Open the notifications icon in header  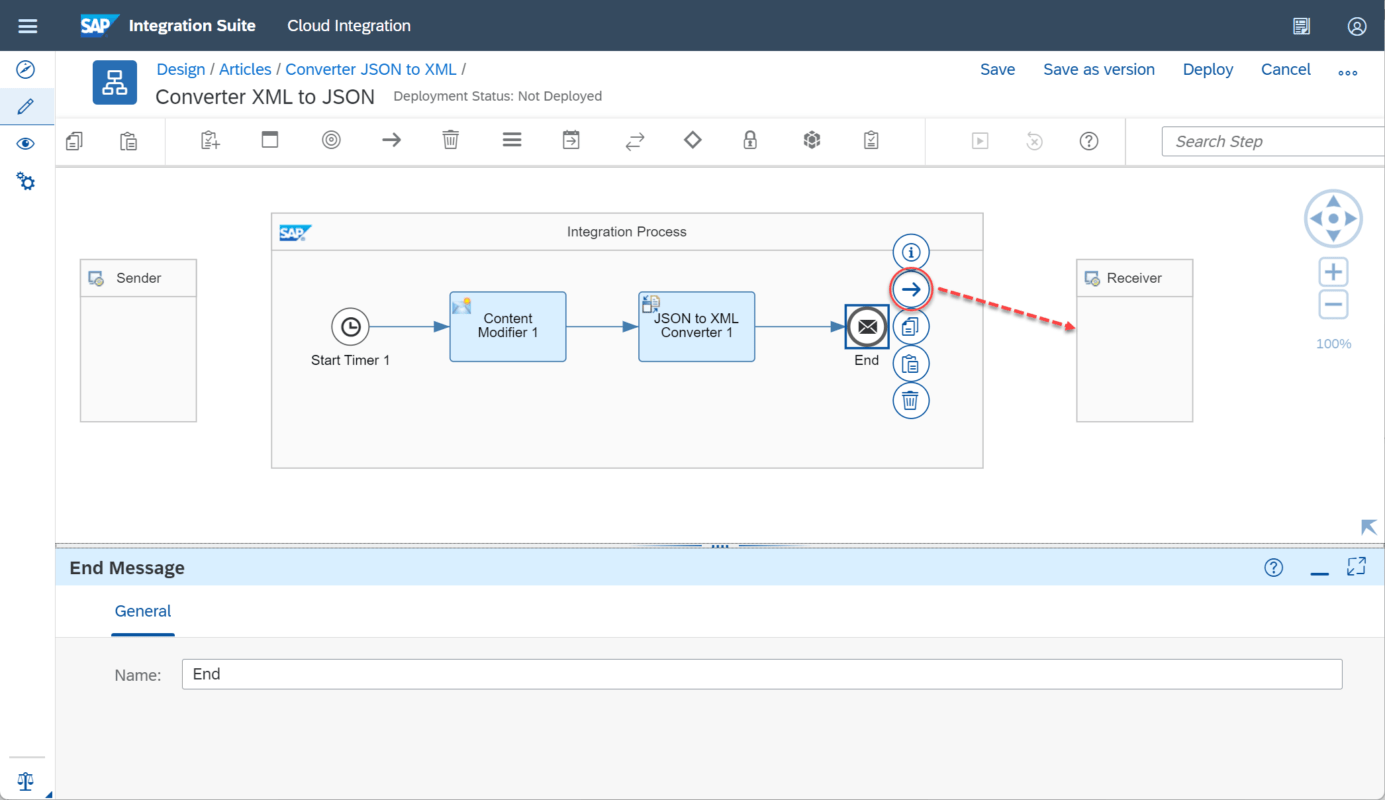coord(1301,26)
